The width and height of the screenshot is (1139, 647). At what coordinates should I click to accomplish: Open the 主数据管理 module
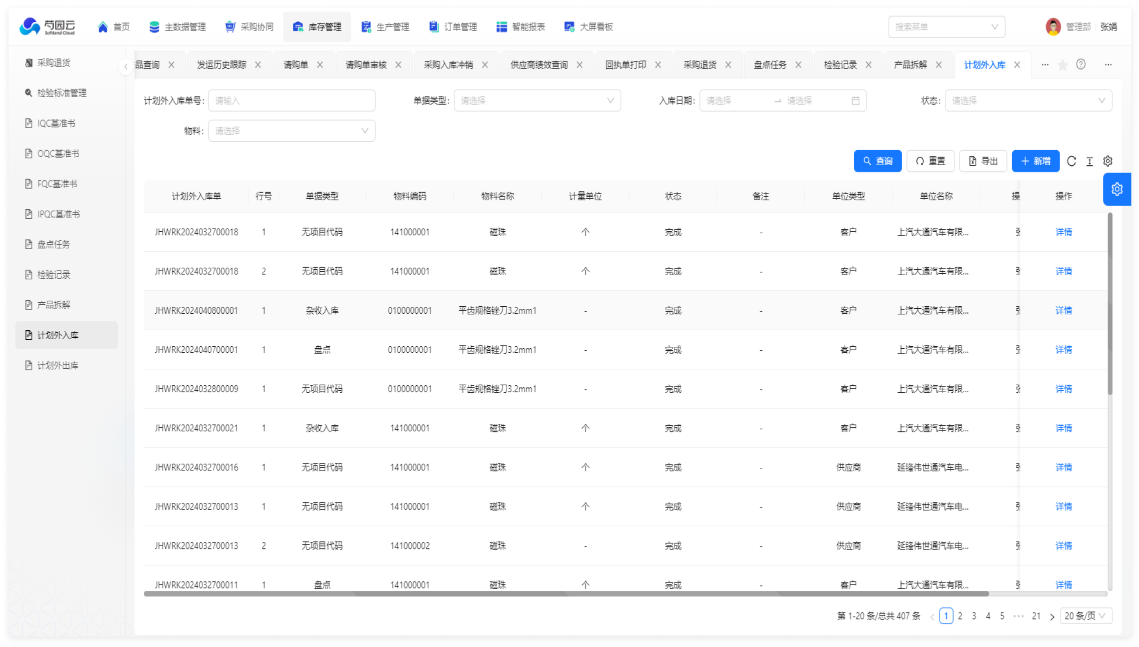point(177,27)
